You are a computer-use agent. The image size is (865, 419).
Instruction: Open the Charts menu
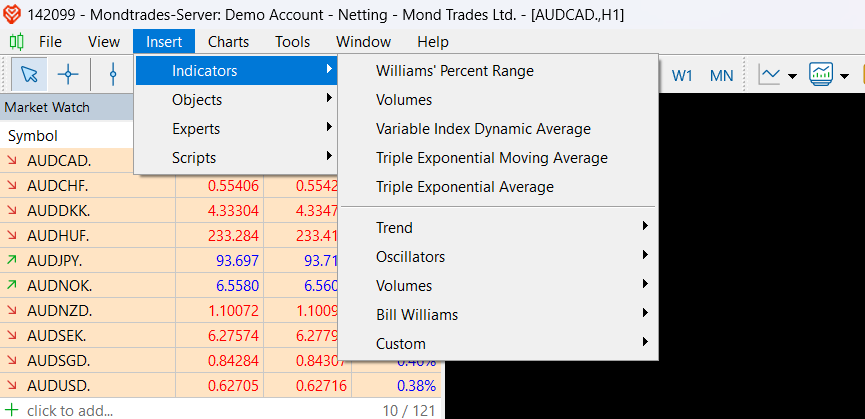click(x=228, y=41)
